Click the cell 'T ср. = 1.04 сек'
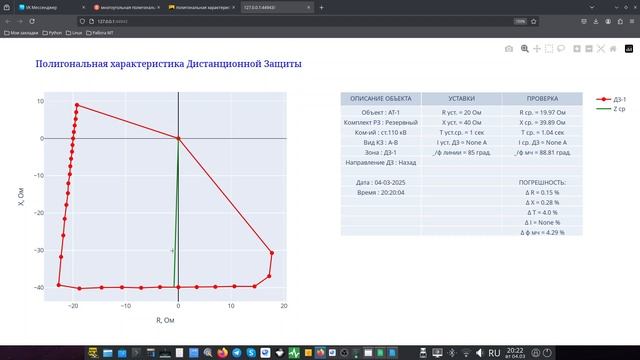Image resolution: width=640 pixels, height=360 pixels. click(542, 132)
